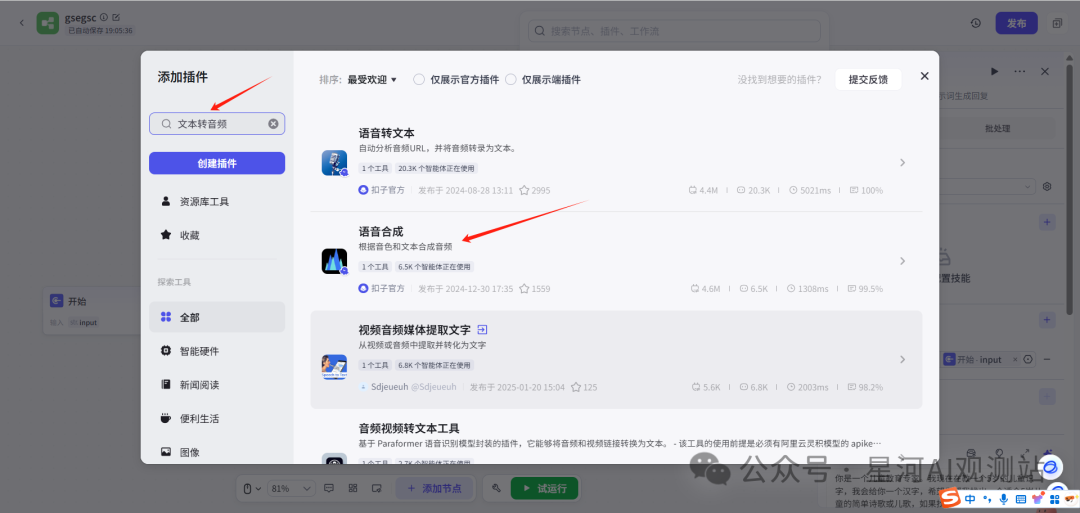Click the 创建插件 button

(217, 163)
